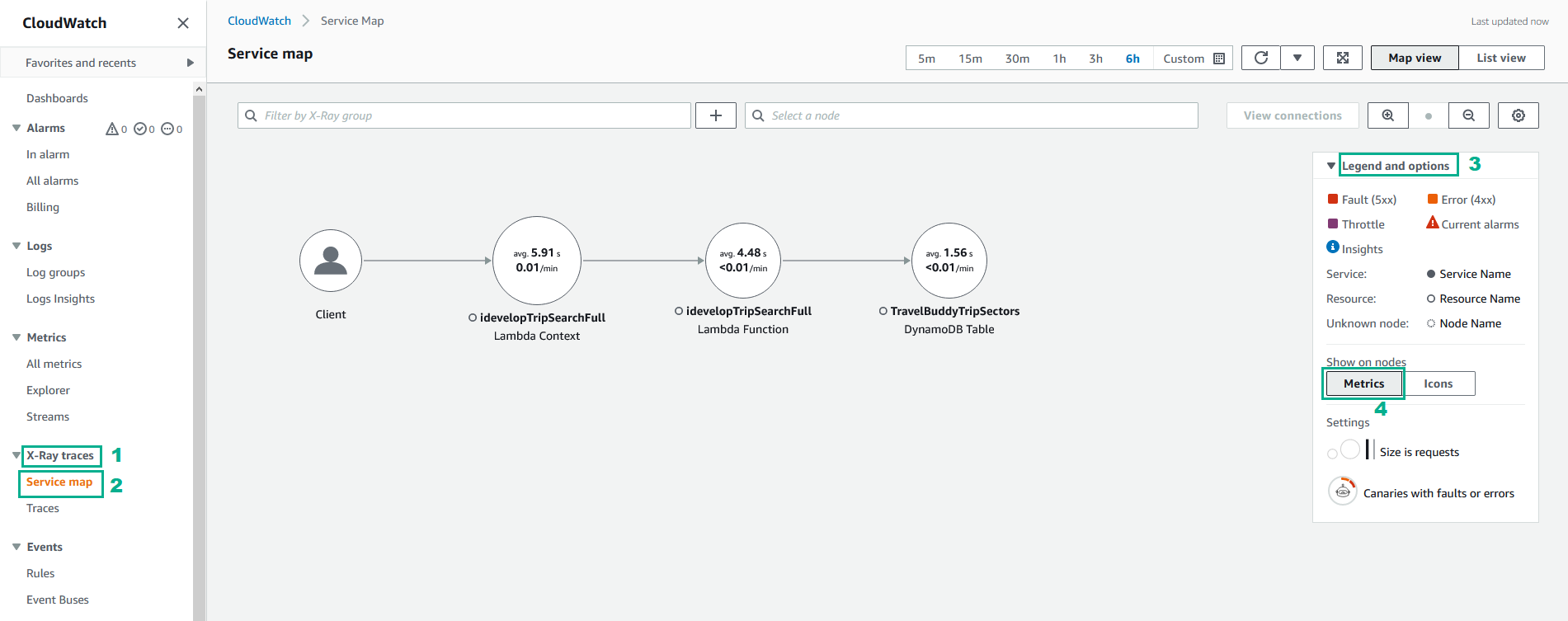
Task: Open Billing alarms
Action: (43, 207)
